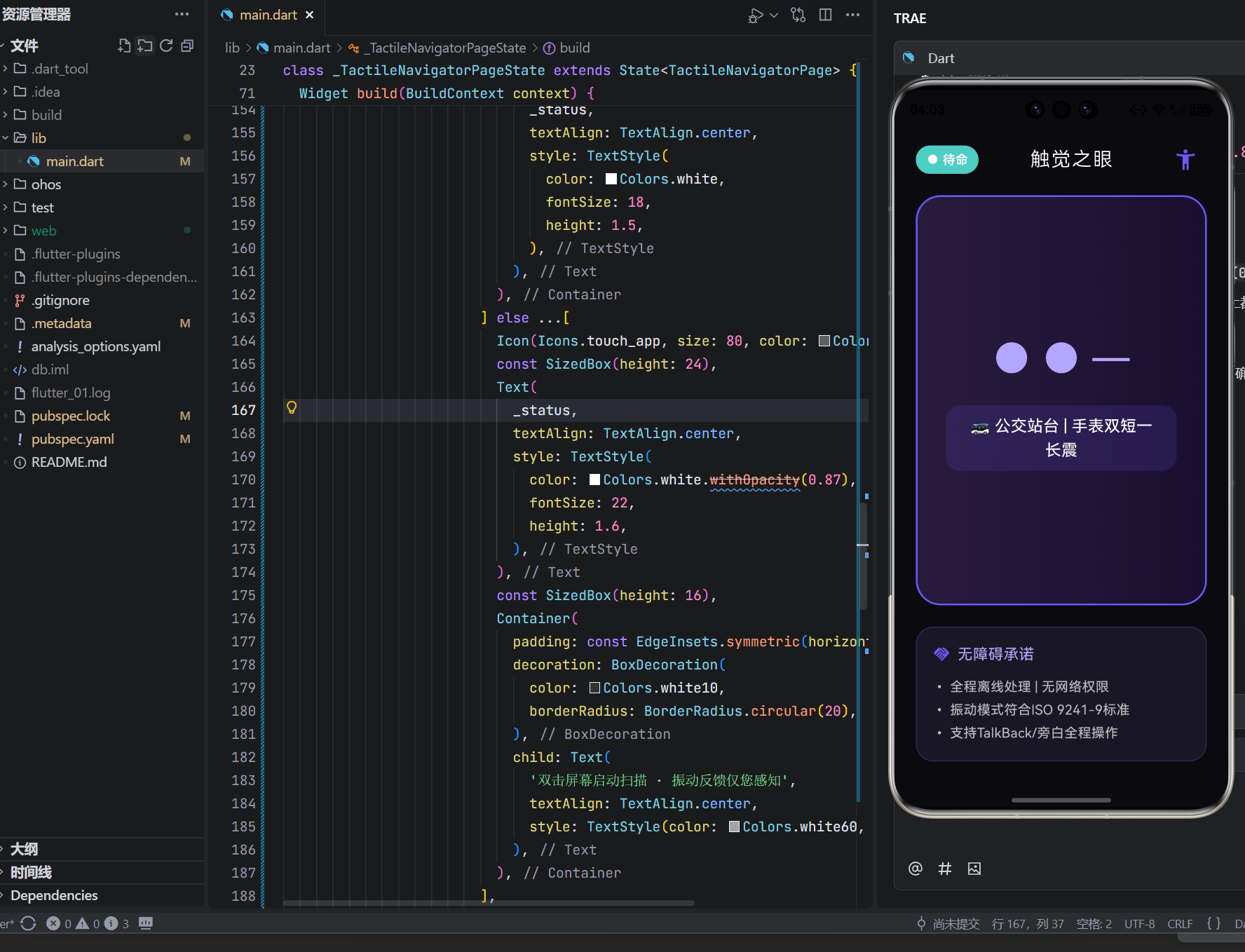Open editor more actions ellipsis

(852, 15)
